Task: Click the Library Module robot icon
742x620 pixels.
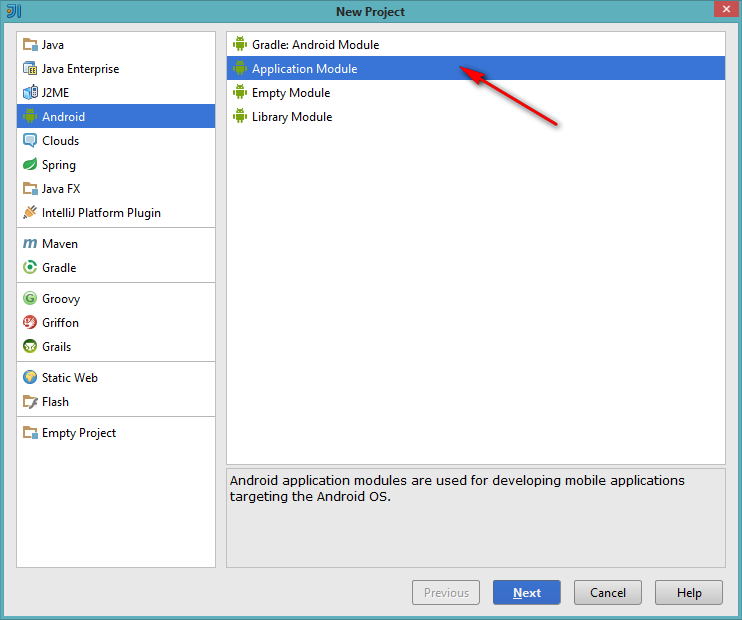Action: [240, 116]
